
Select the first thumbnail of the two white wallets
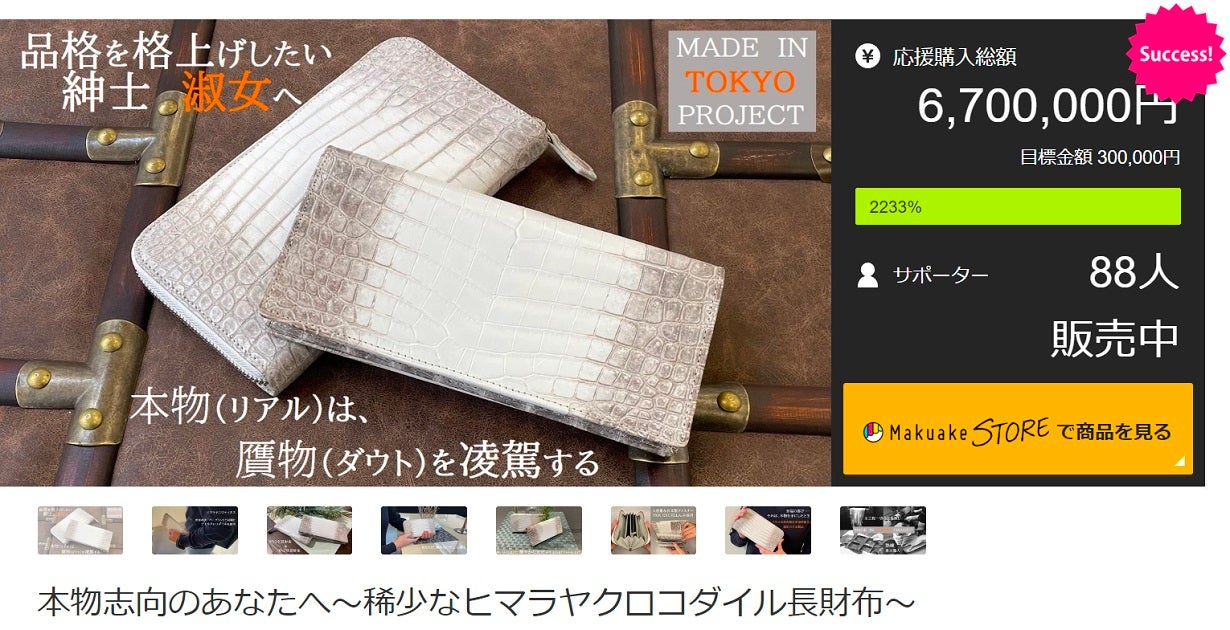click(80, 530)
